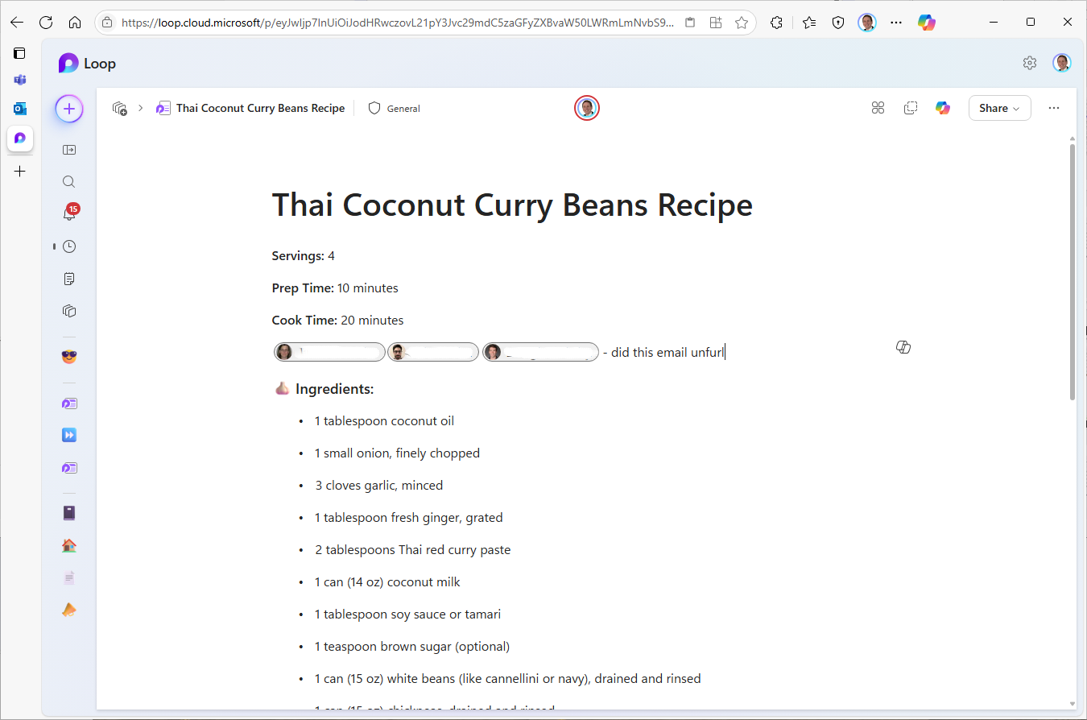Click the Cook Time: 20 minutes line
Viewport: 1087px width, 720px height.
coord(338,320)
